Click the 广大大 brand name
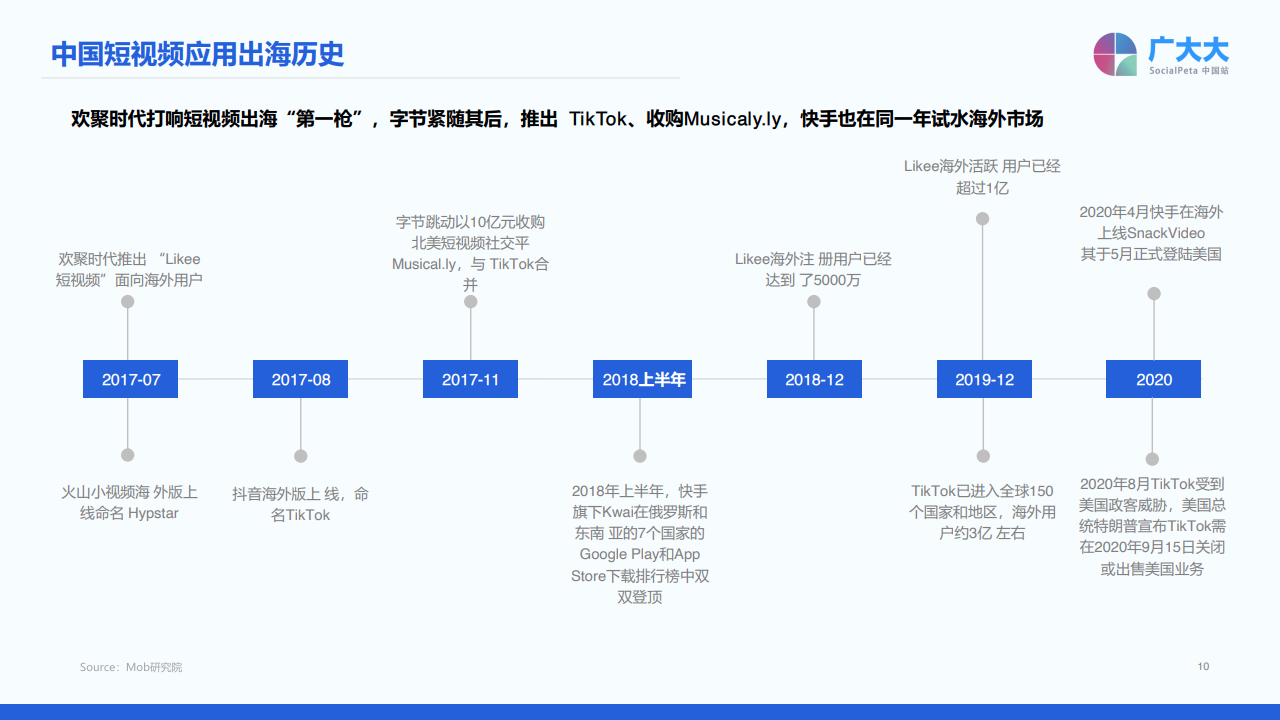The image size is (1280, 720). point(1188,48)
